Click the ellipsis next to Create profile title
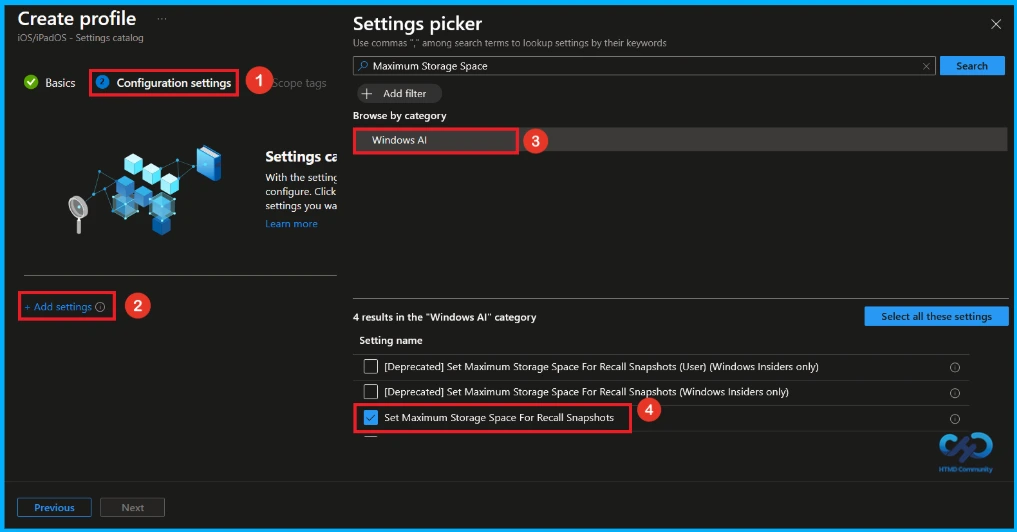 tap(162, 19)
